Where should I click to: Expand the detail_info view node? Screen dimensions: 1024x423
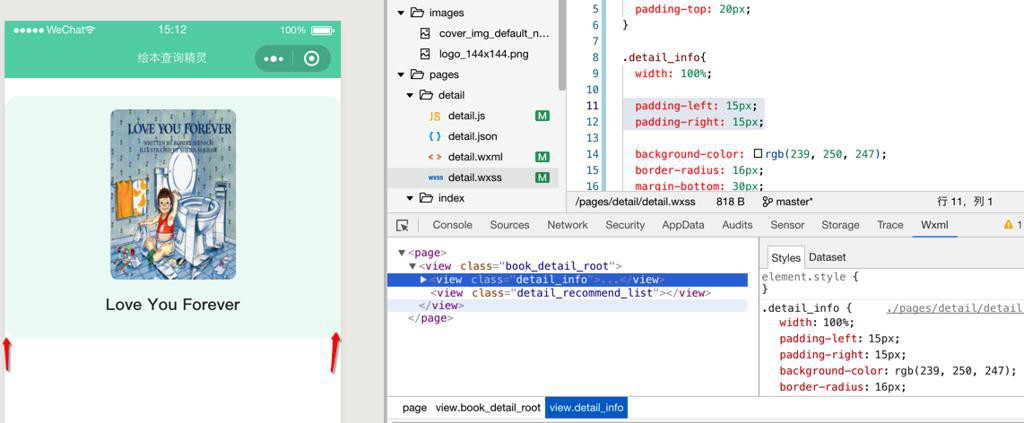pos(423,279)
